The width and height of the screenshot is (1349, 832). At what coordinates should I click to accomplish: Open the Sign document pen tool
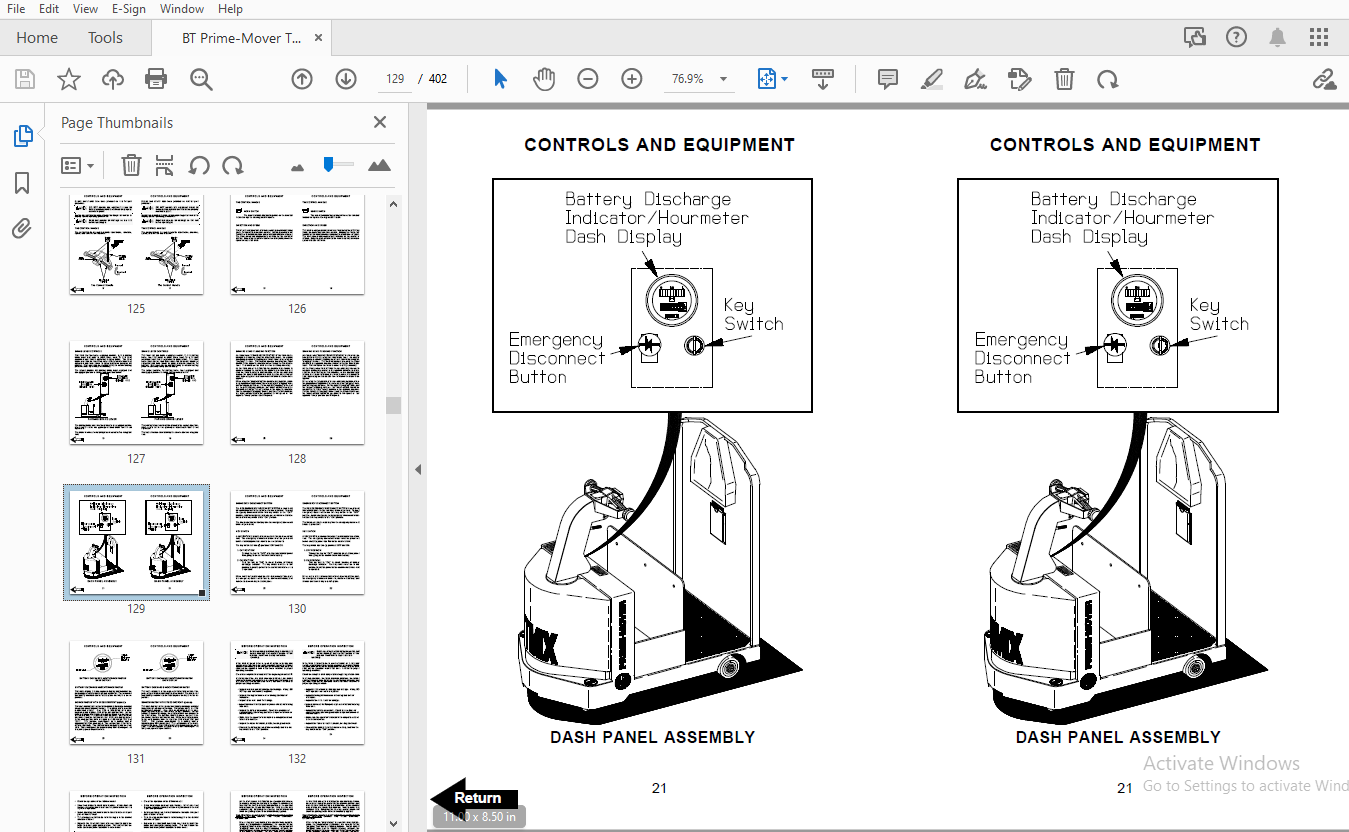tap(975, 79)
